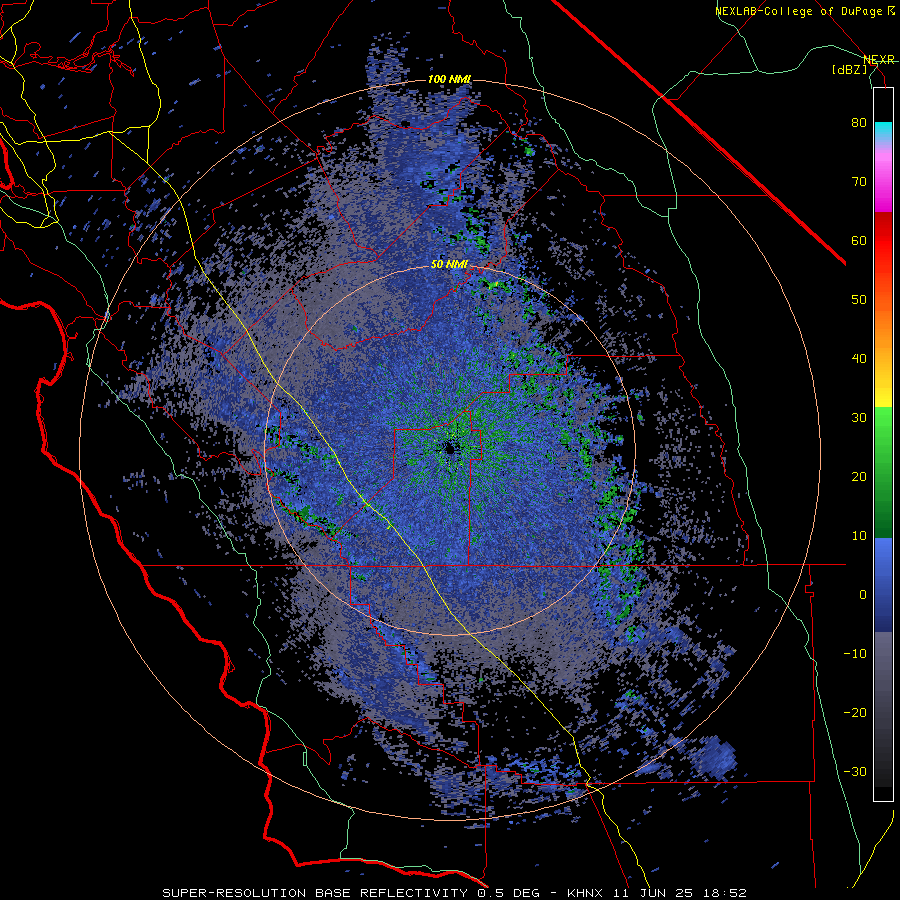Click the 20 dBZ scale value

[859, 477]
